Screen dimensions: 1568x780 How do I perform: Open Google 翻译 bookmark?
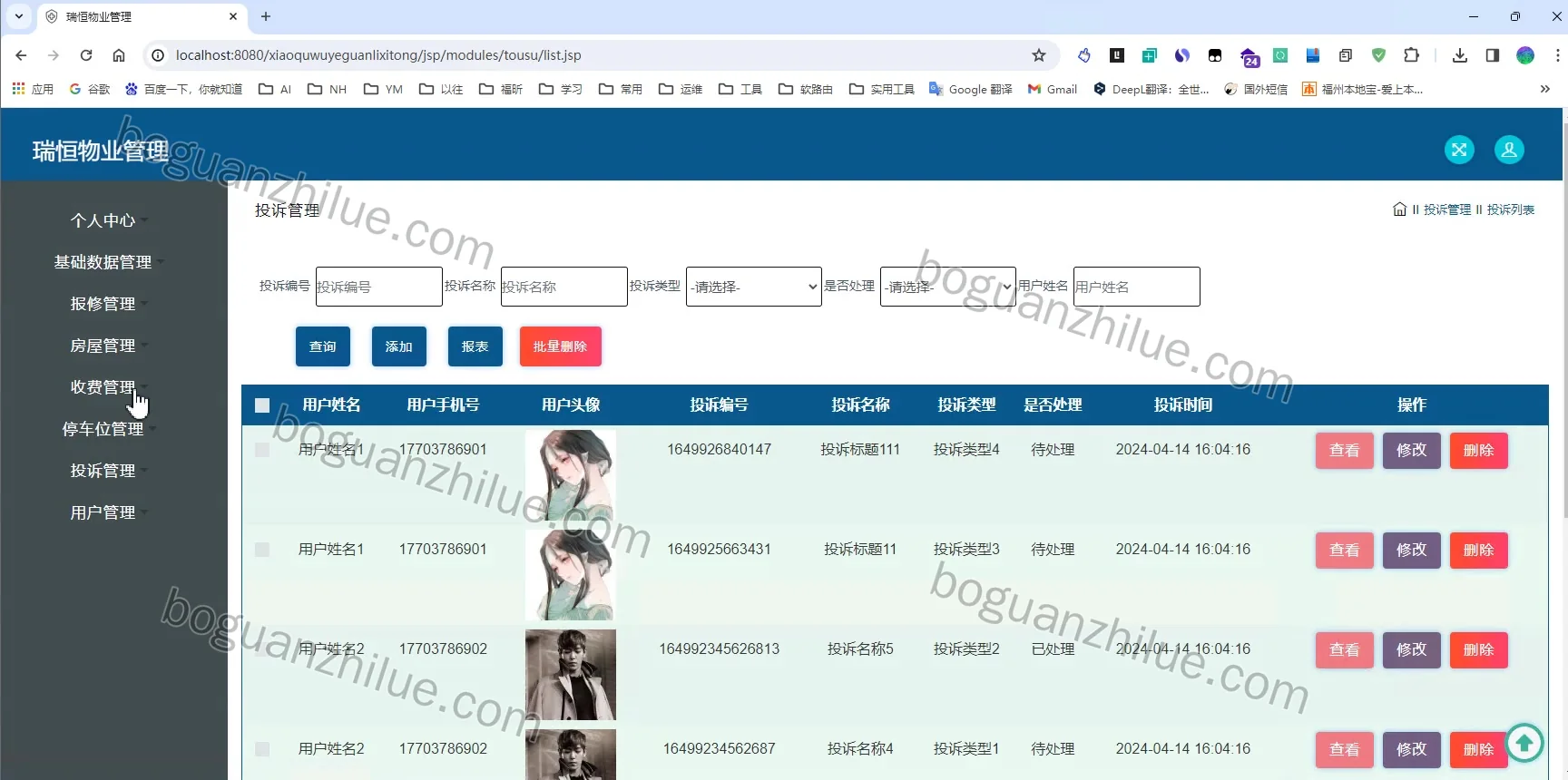(x=971, y=89)
